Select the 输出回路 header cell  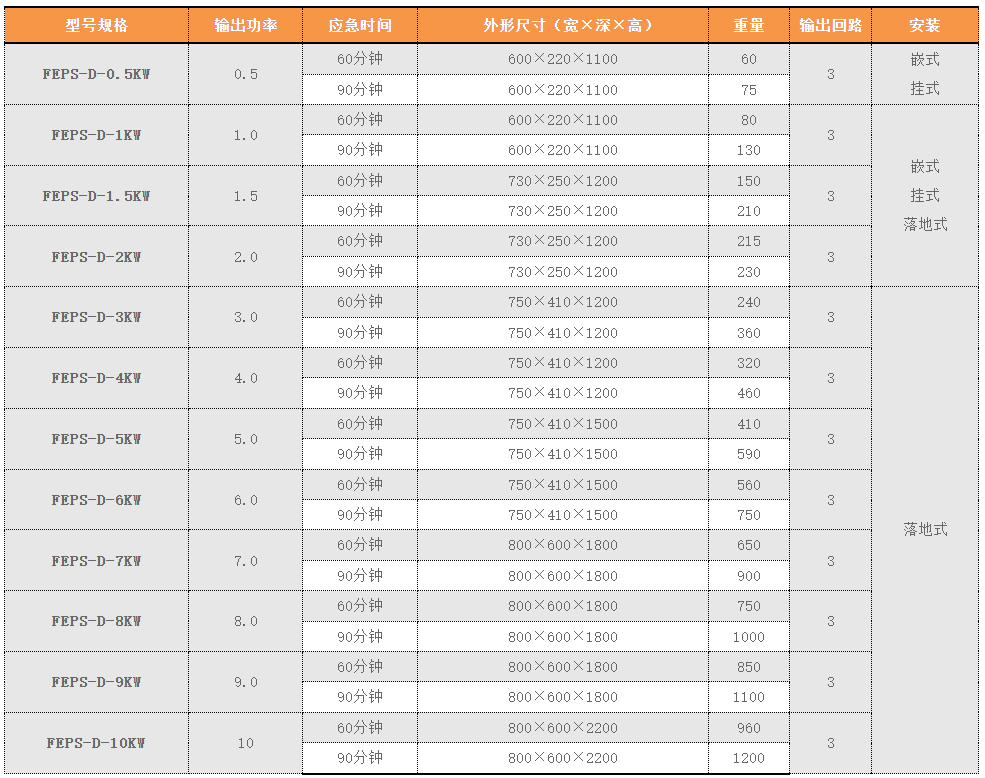click(830, 25)
